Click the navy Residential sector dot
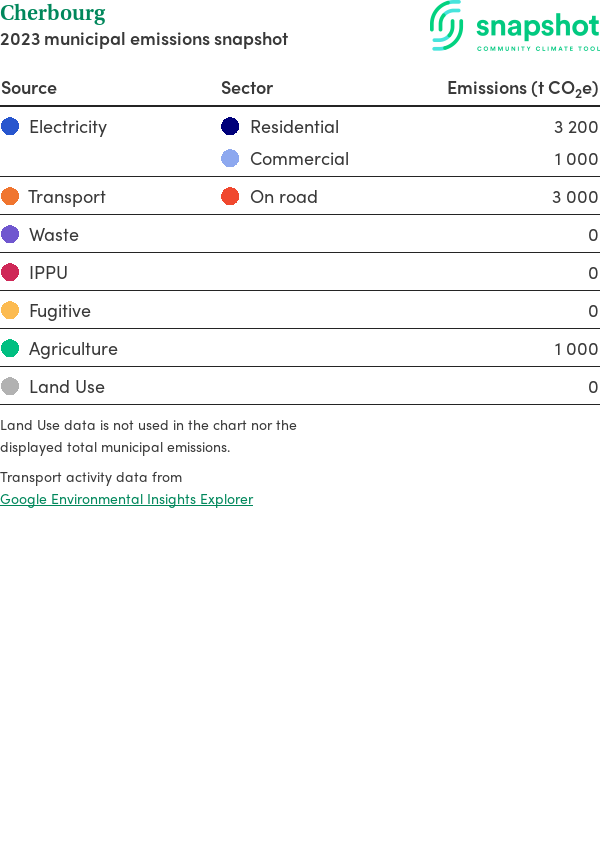600x850 pixels. click(x=230, y=126)
